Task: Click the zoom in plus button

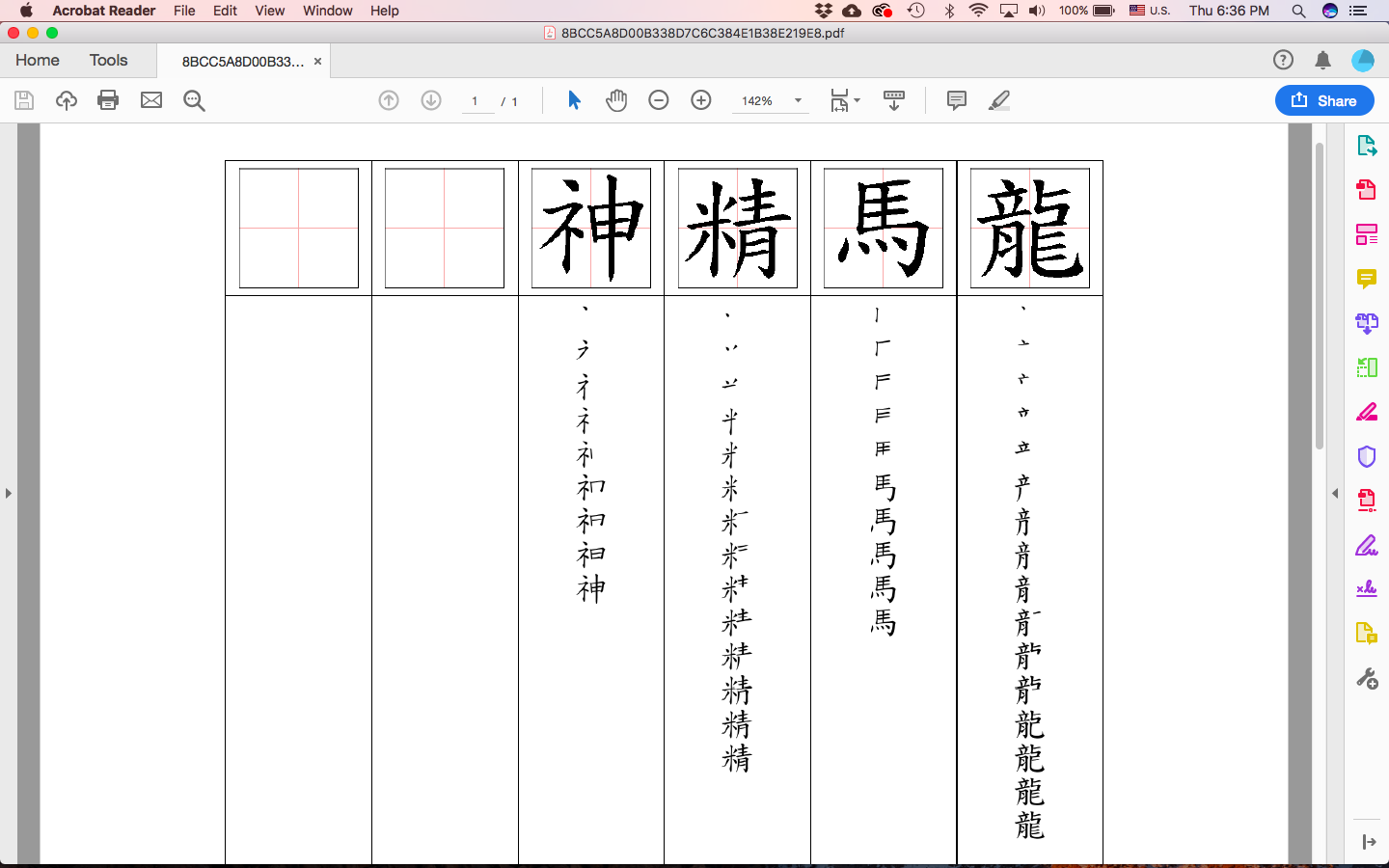Action: tap(701, 100)
